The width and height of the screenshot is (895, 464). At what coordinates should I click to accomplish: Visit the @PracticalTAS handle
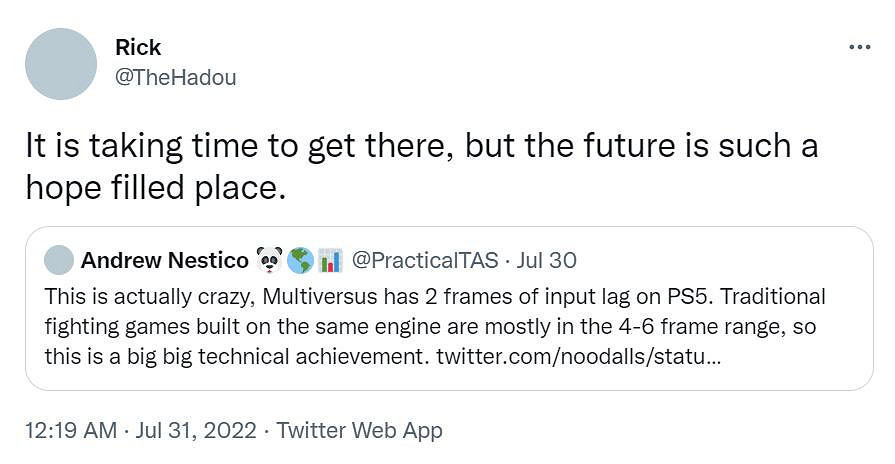(426, 261)
